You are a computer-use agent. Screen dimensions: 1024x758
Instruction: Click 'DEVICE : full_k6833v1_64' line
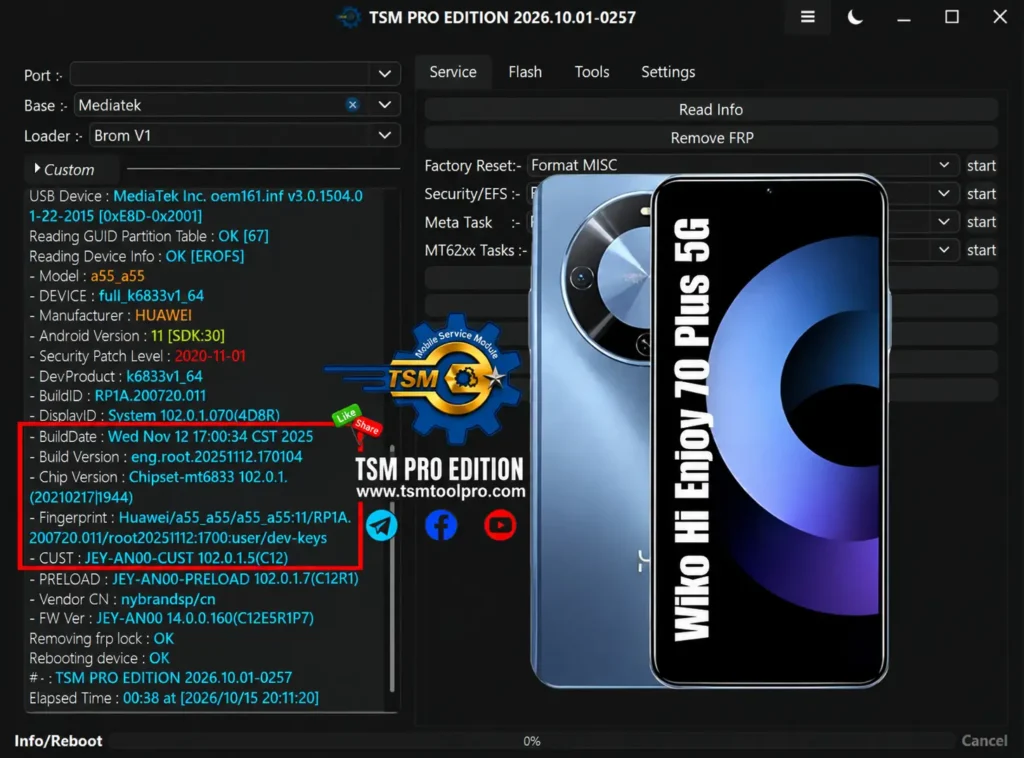point(116,296)
